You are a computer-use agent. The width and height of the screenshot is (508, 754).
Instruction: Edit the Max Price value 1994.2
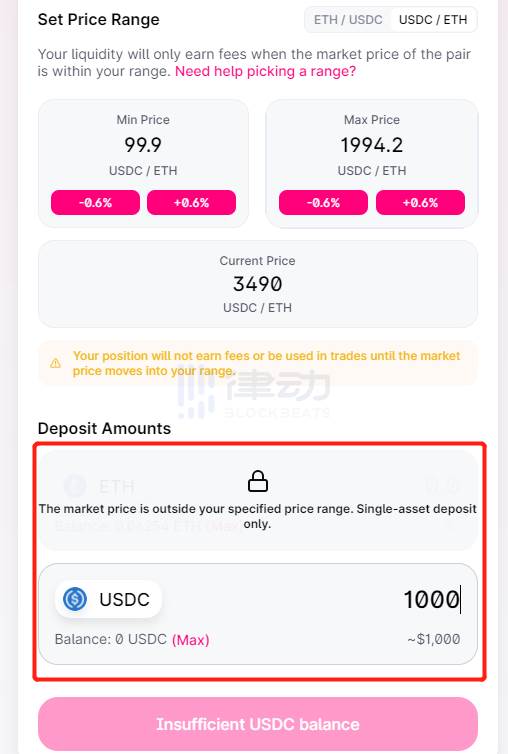click(x=372, y=145)
